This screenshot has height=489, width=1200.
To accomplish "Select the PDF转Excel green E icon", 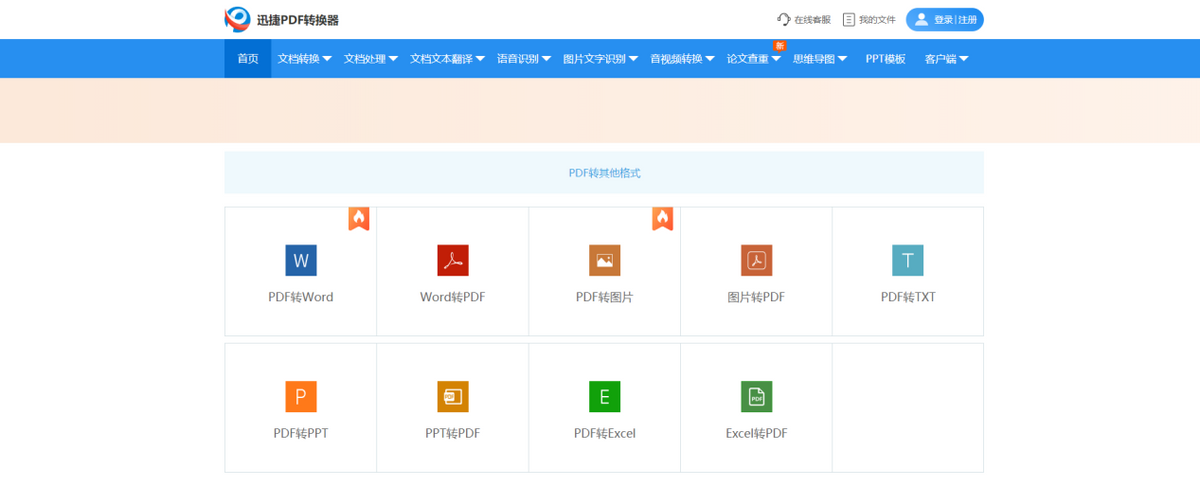I will [x=604, y=396].
